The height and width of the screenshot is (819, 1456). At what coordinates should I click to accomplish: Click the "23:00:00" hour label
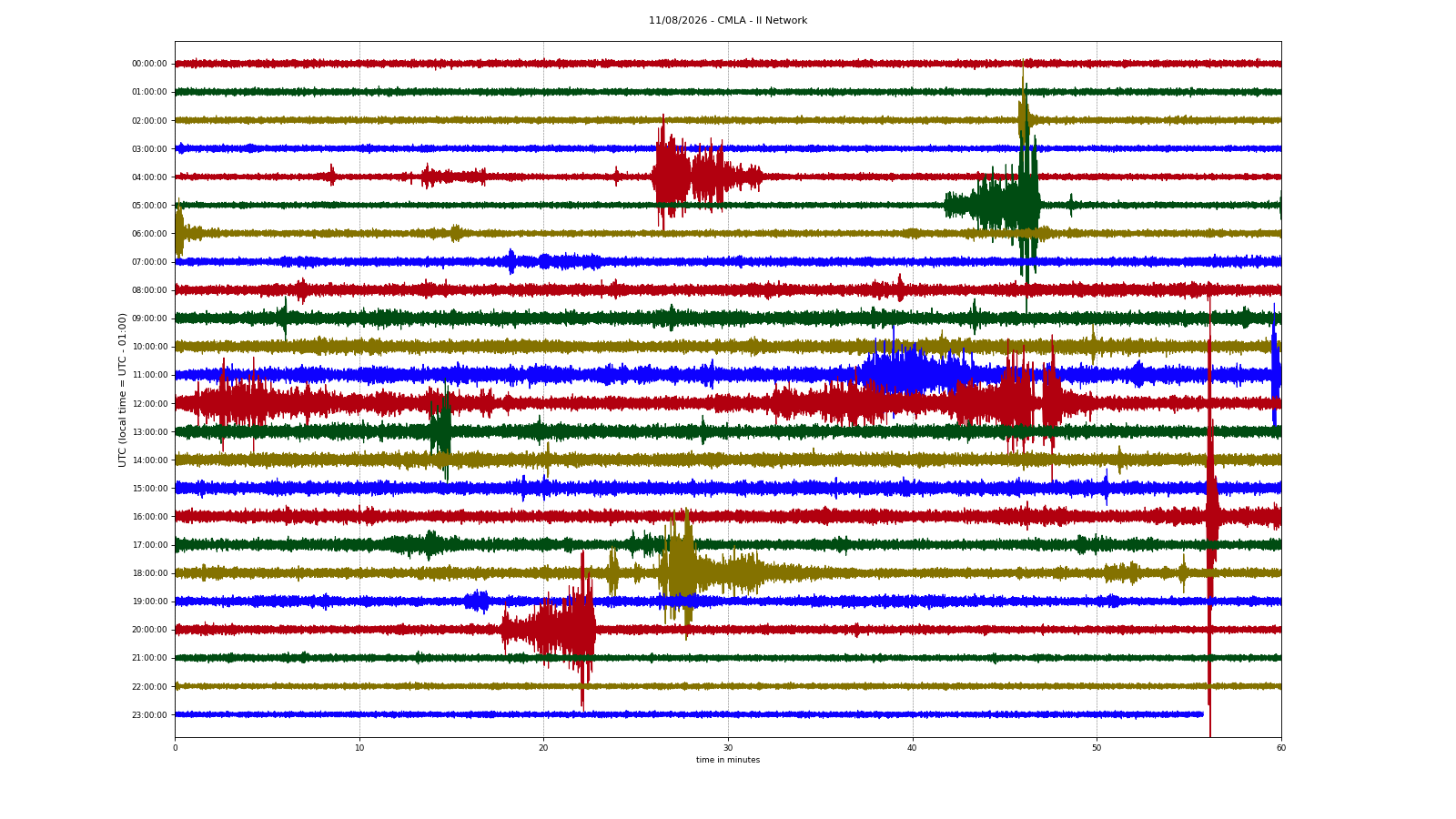coord(149,714)
